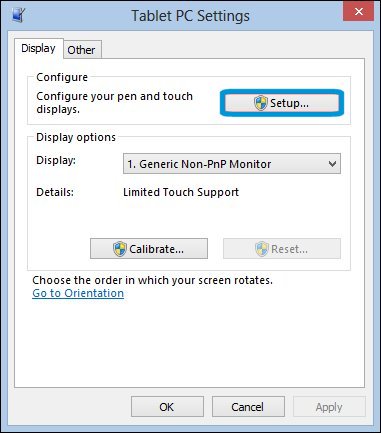Click the Limited Touch Support details text

click(181, 192)
